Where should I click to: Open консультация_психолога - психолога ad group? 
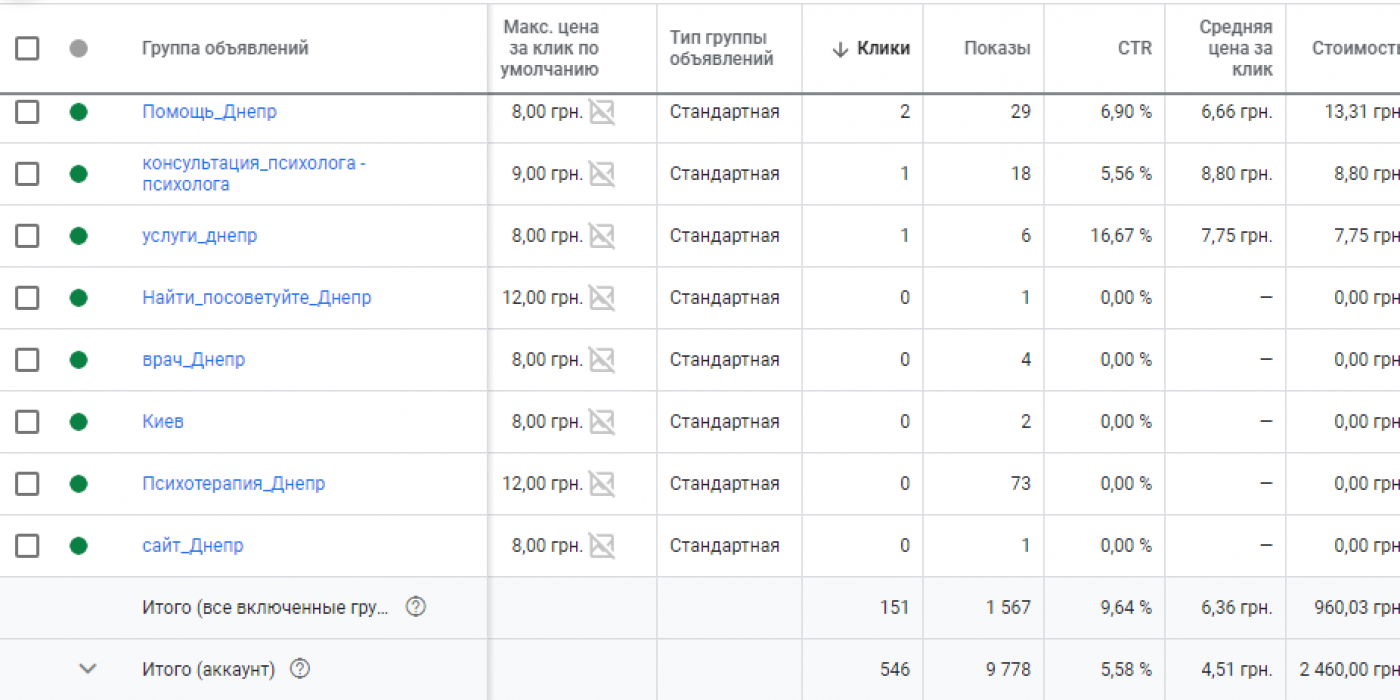254,174
